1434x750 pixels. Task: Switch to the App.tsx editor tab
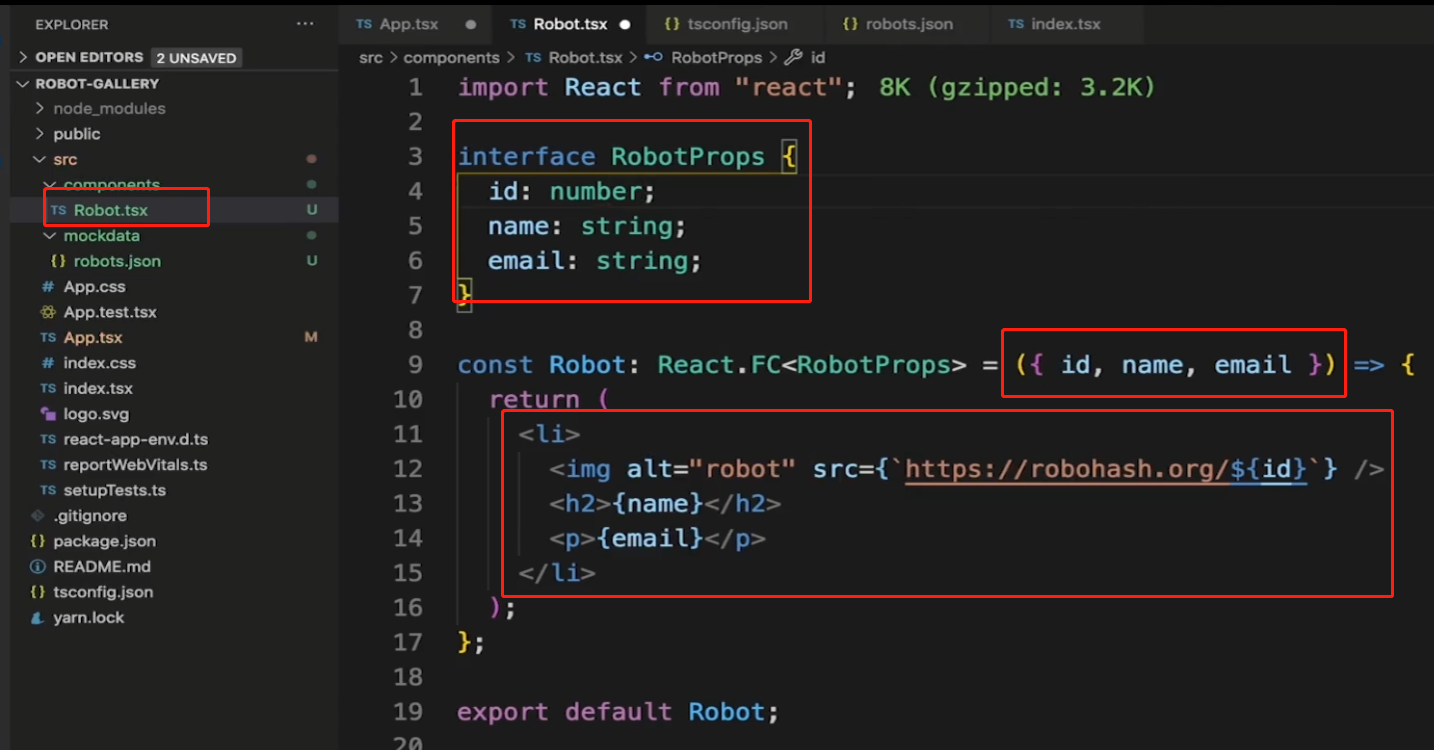[417, 24]
